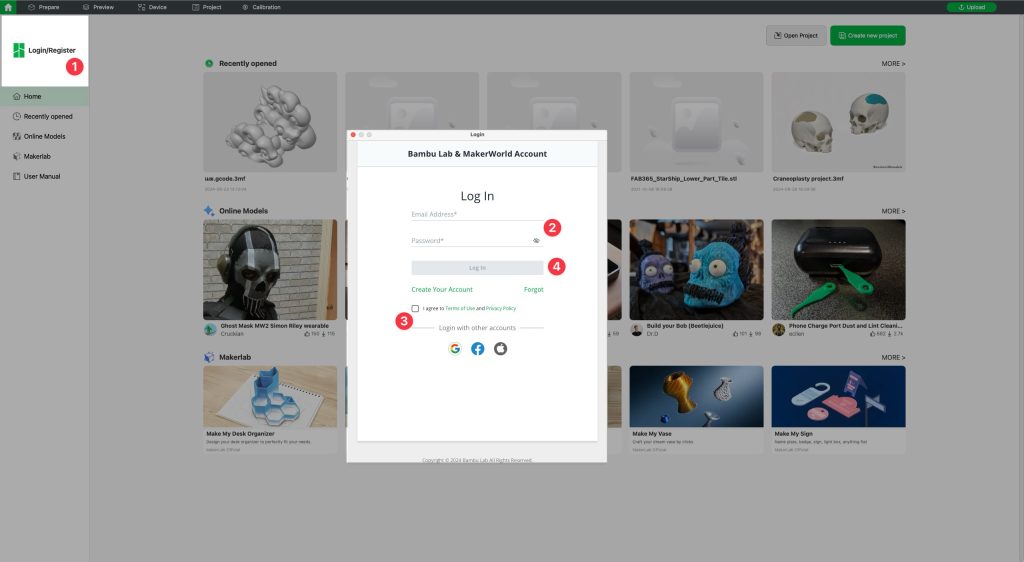The width and height of the screenshot is (1024, 562).
Task: Open Makerlab from the sidebar
Action: point(38,156)
